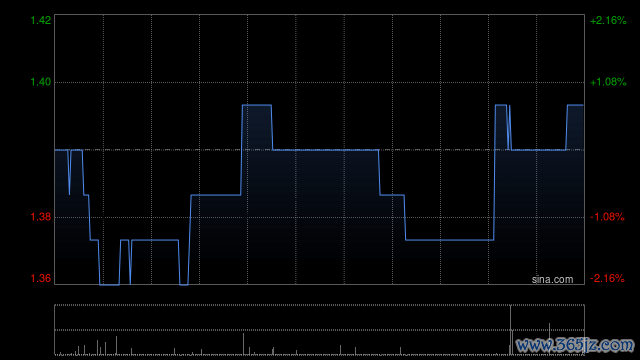Open the www.365jz.com watermark link
This screenshot has height=360, width=640.
click(575, 345)
